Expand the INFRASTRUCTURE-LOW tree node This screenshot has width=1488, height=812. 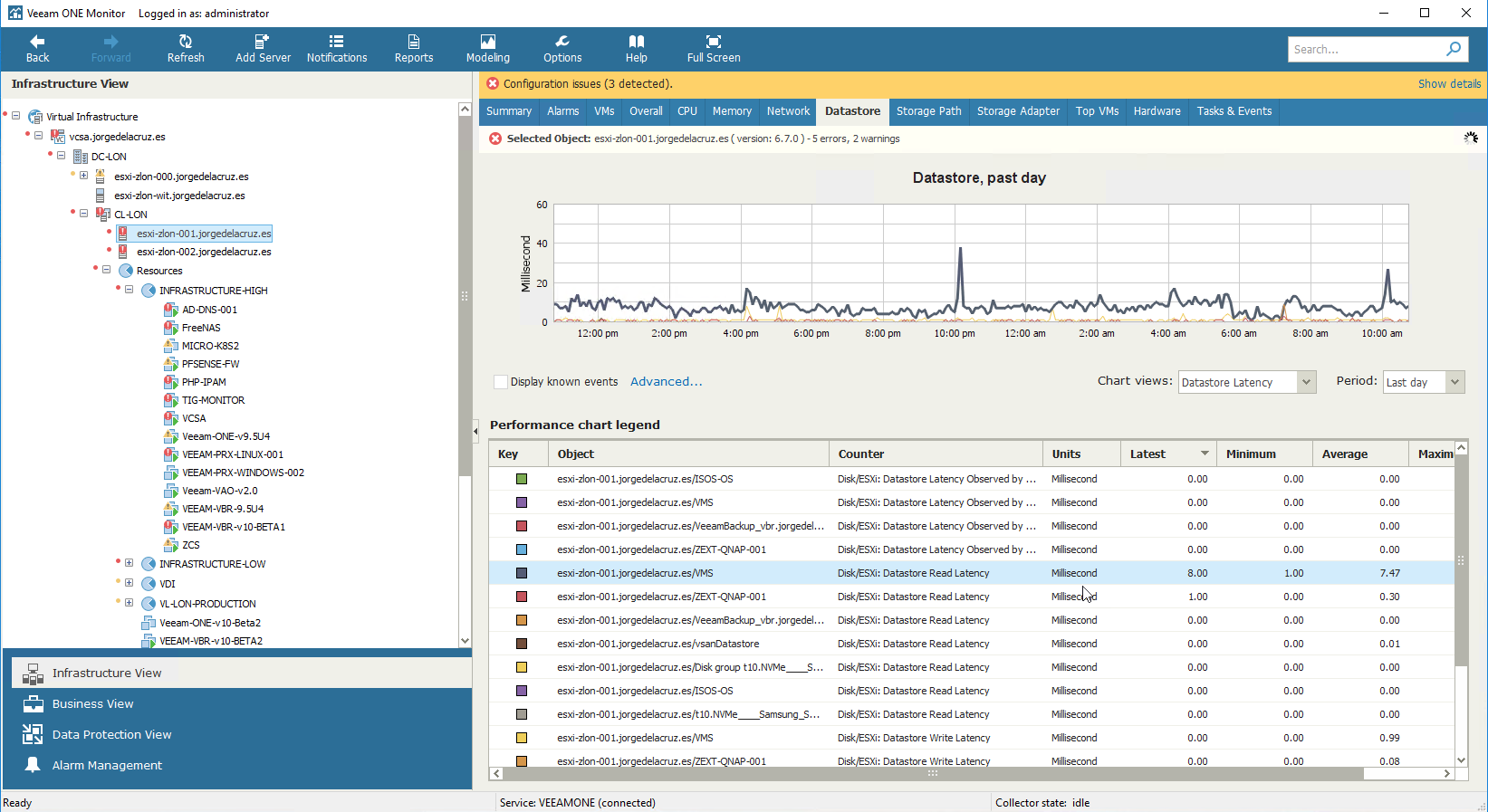click(x=129, y=563)
